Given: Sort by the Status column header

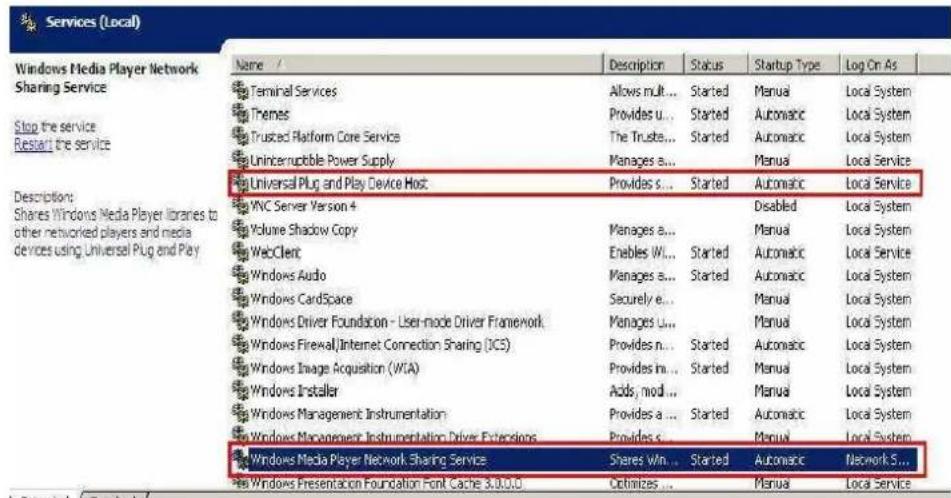Looking at the screenshot, I should 716,65.
